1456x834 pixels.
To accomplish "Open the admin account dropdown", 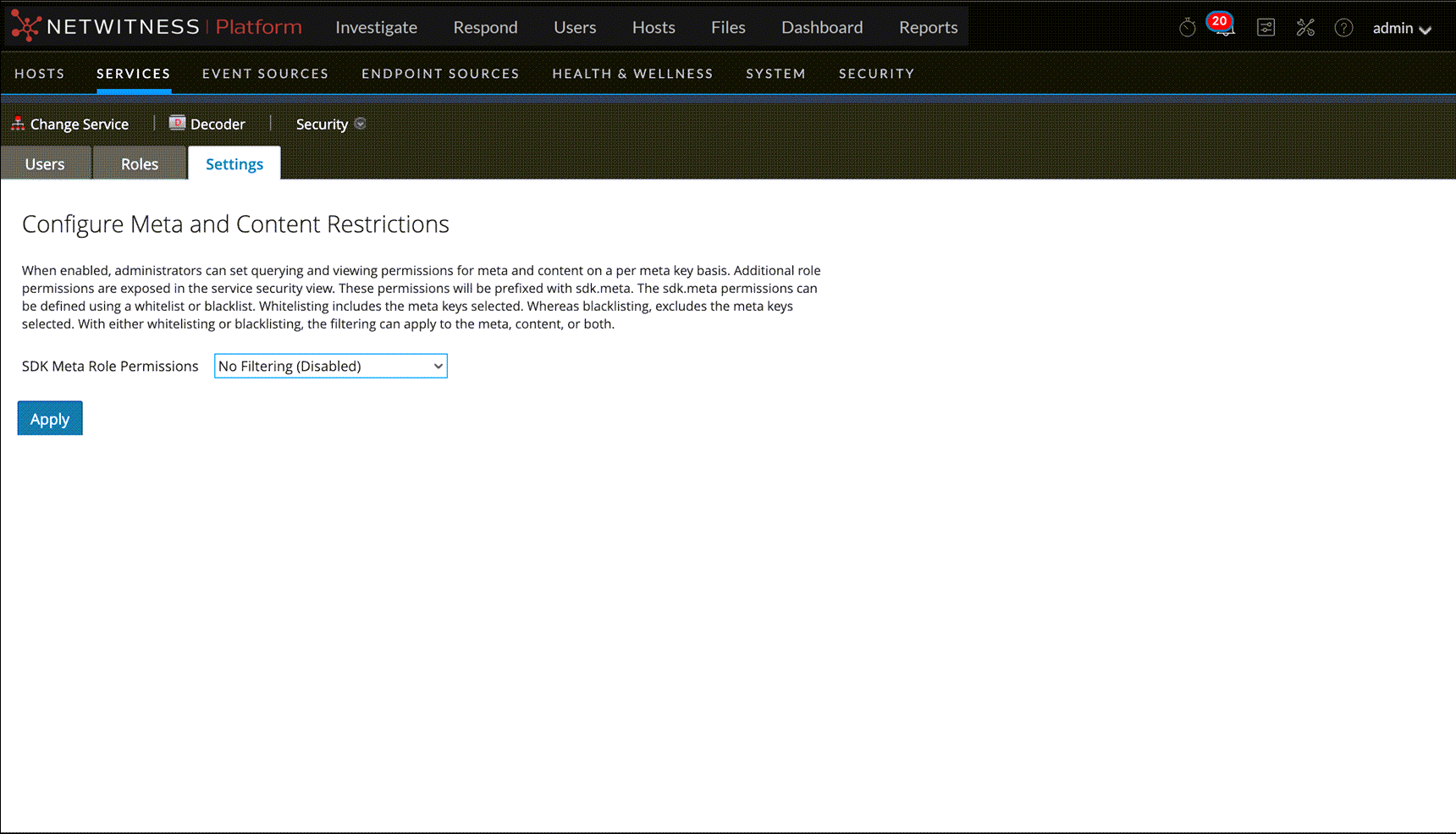I will click(x=1401, y=27).
